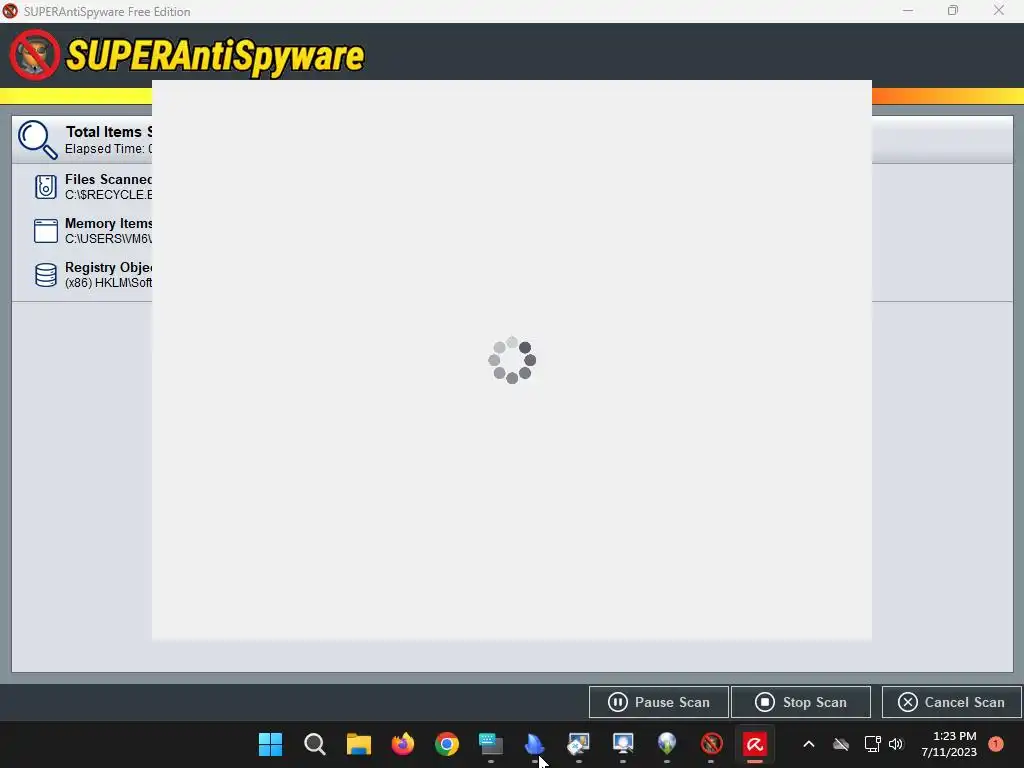
Task: Stop the running scan
Action: click(x=801, y=702)
